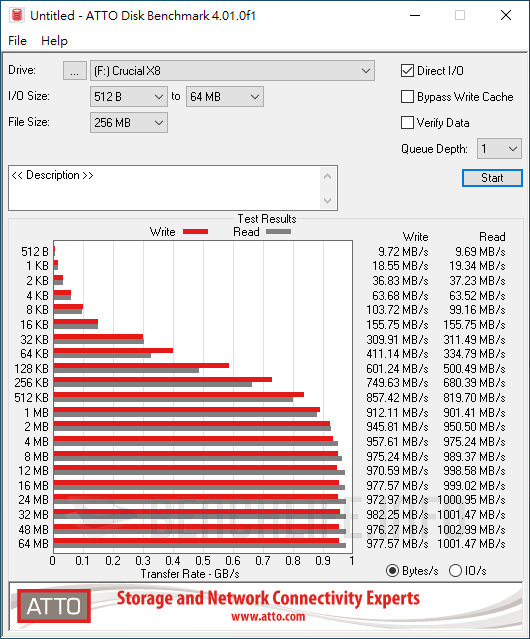The height and width of the screenshot is (639, 530).
Task: Open the Queue Depth dropdown
Action: point(499,149)
